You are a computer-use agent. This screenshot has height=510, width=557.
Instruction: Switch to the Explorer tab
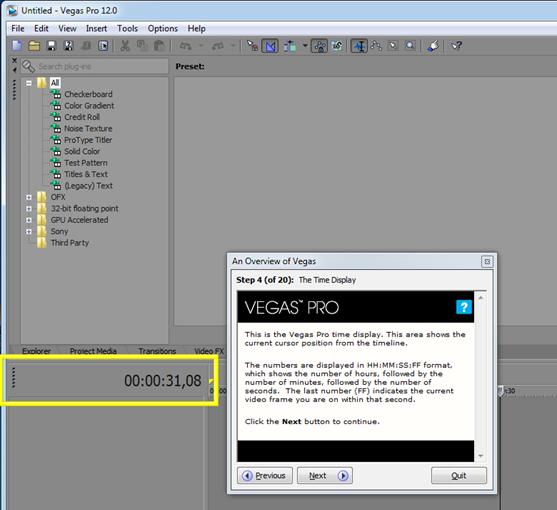pyautogui.click(x=36, y=351)
